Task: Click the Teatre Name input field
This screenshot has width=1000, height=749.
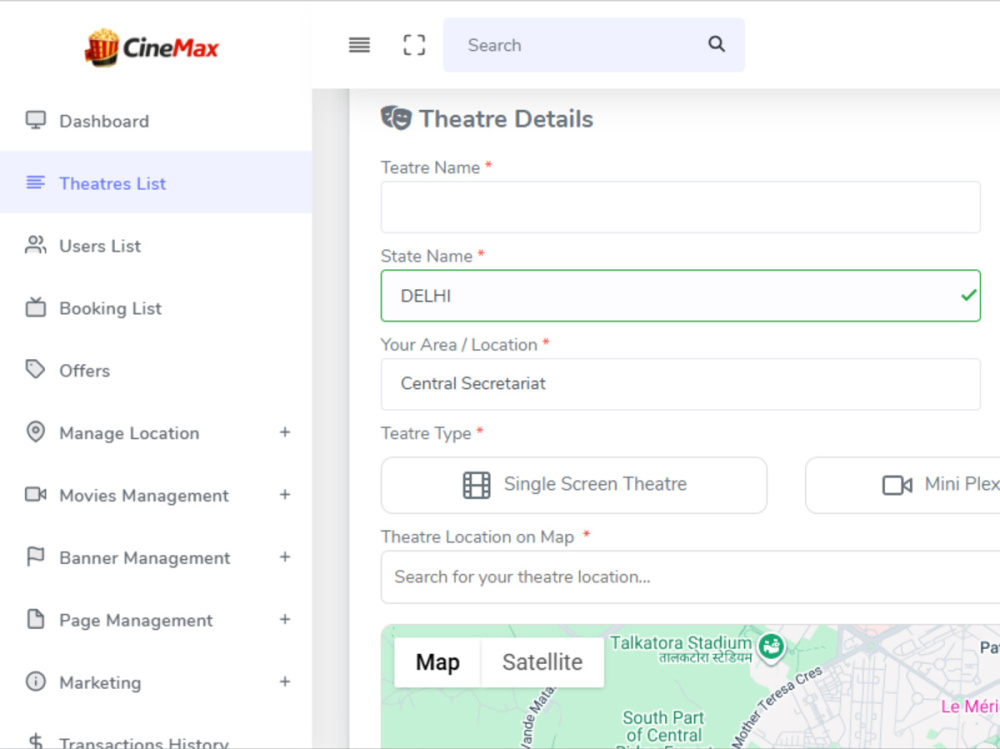Action: (680, 207)
